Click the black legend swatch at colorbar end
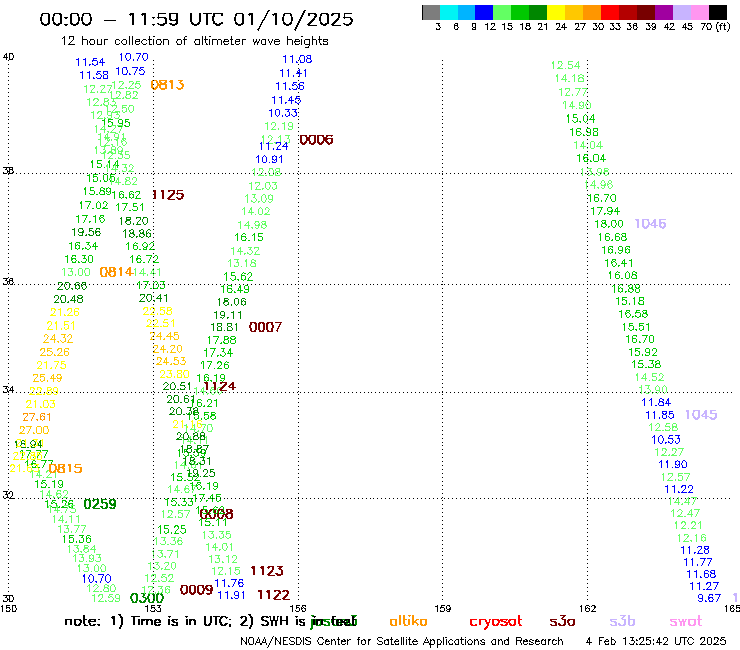The image size is (740, 650). [718, 12]
